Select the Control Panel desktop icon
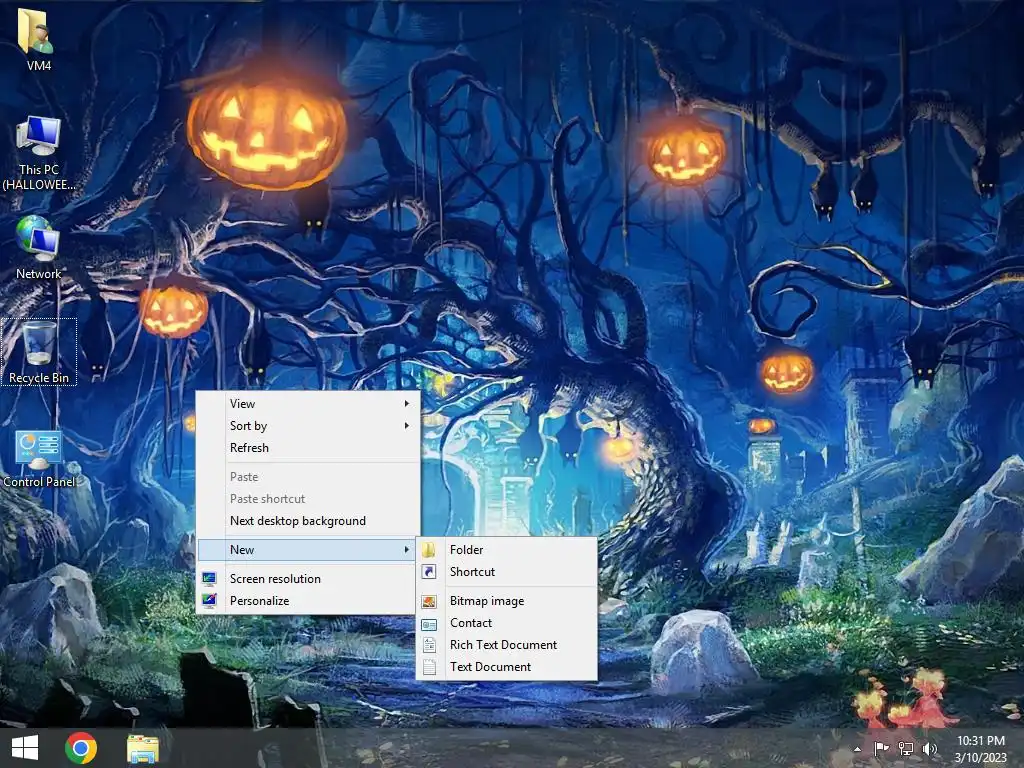This screenshot has width=1024, height=768. pyautogui.click(x=39, y=459)
